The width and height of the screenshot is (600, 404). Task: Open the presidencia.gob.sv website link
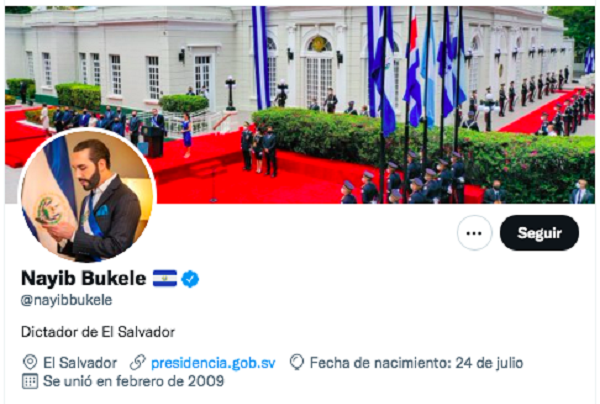[213, 363]
